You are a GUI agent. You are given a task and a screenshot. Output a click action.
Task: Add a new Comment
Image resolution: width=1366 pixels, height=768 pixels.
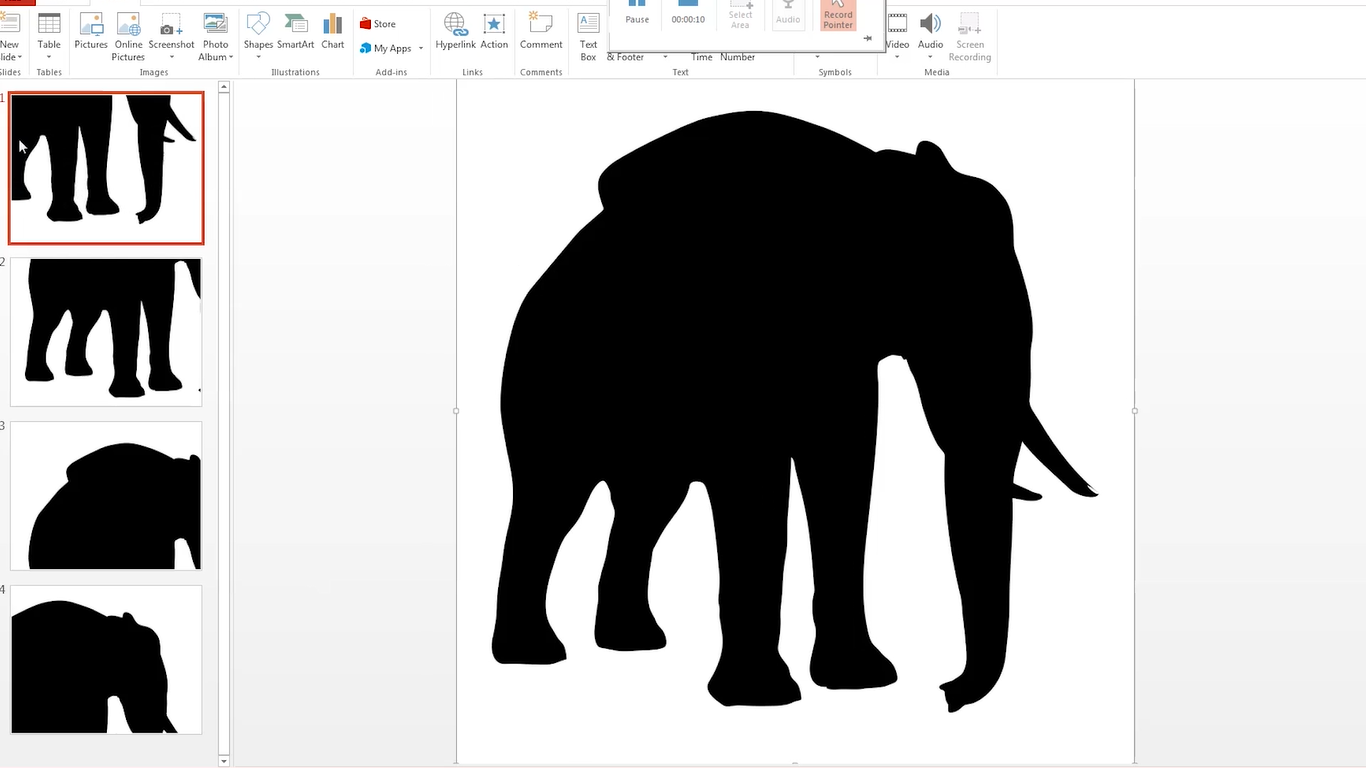point(541,32)
